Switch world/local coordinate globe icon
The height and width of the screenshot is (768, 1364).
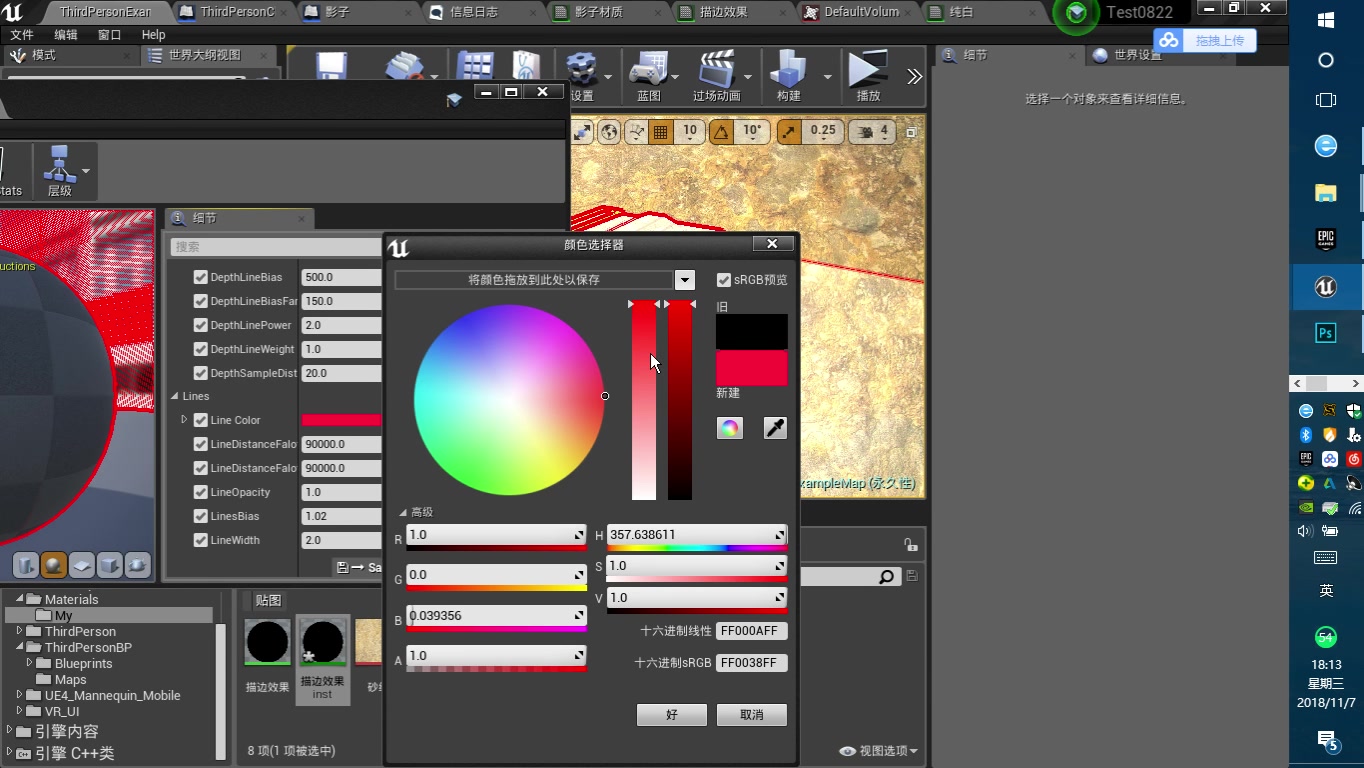click(609, 131)
